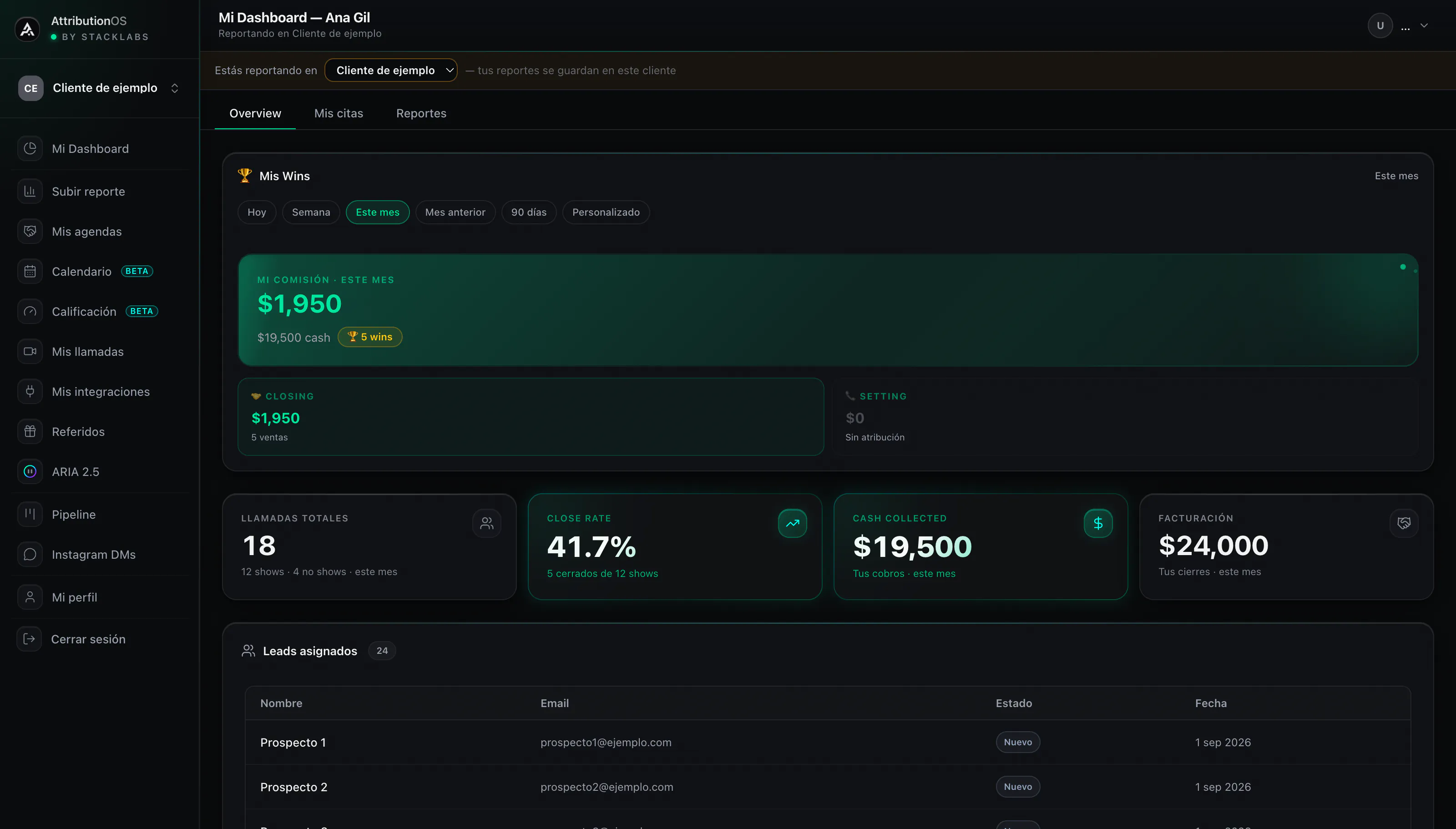This screenshot has width=1456, height=829.
Task: Click Instagram DMs chat bubble icon
Action: 30,555
